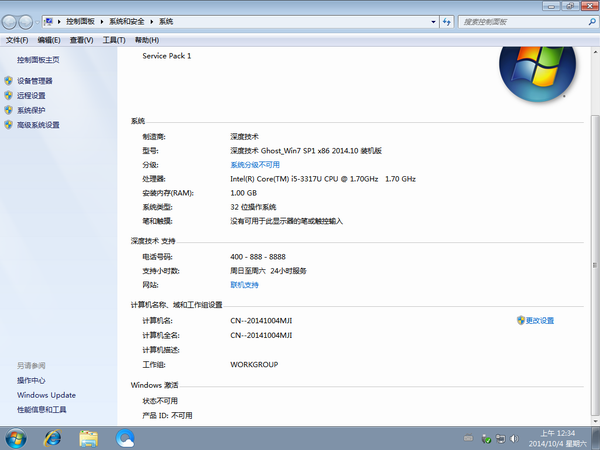Click the keyboard input icon in tray

468,439
